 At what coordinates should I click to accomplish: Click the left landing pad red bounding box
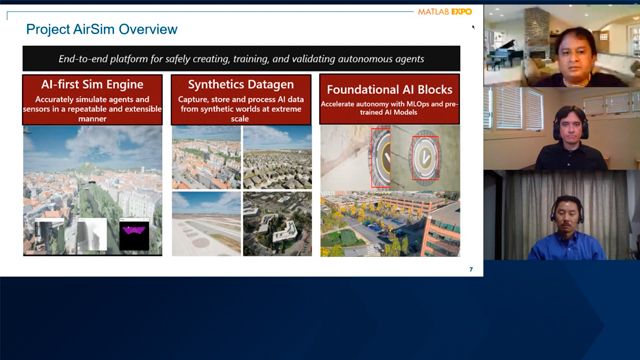381,158
